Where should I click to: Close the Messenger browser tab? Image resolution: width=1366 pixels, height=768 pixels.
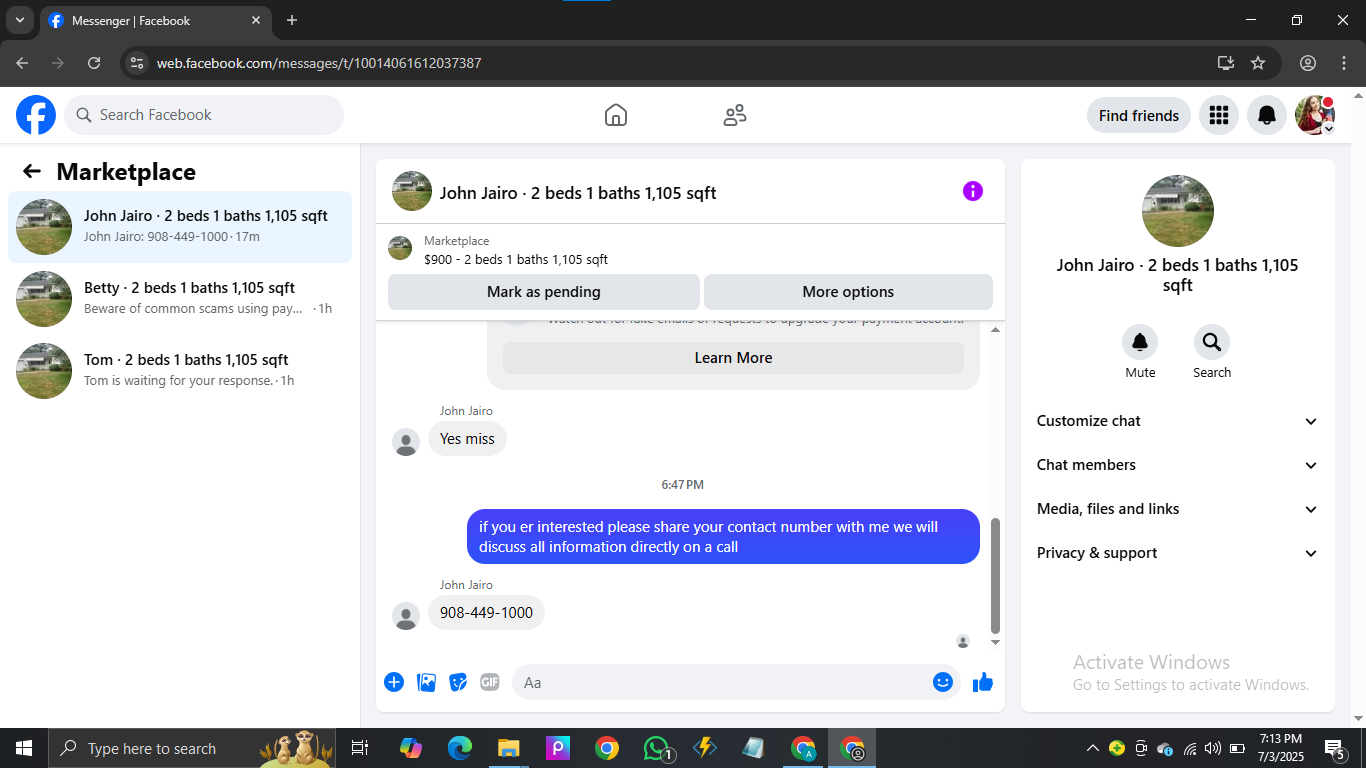pyautogui.click(x=256, y=20)
